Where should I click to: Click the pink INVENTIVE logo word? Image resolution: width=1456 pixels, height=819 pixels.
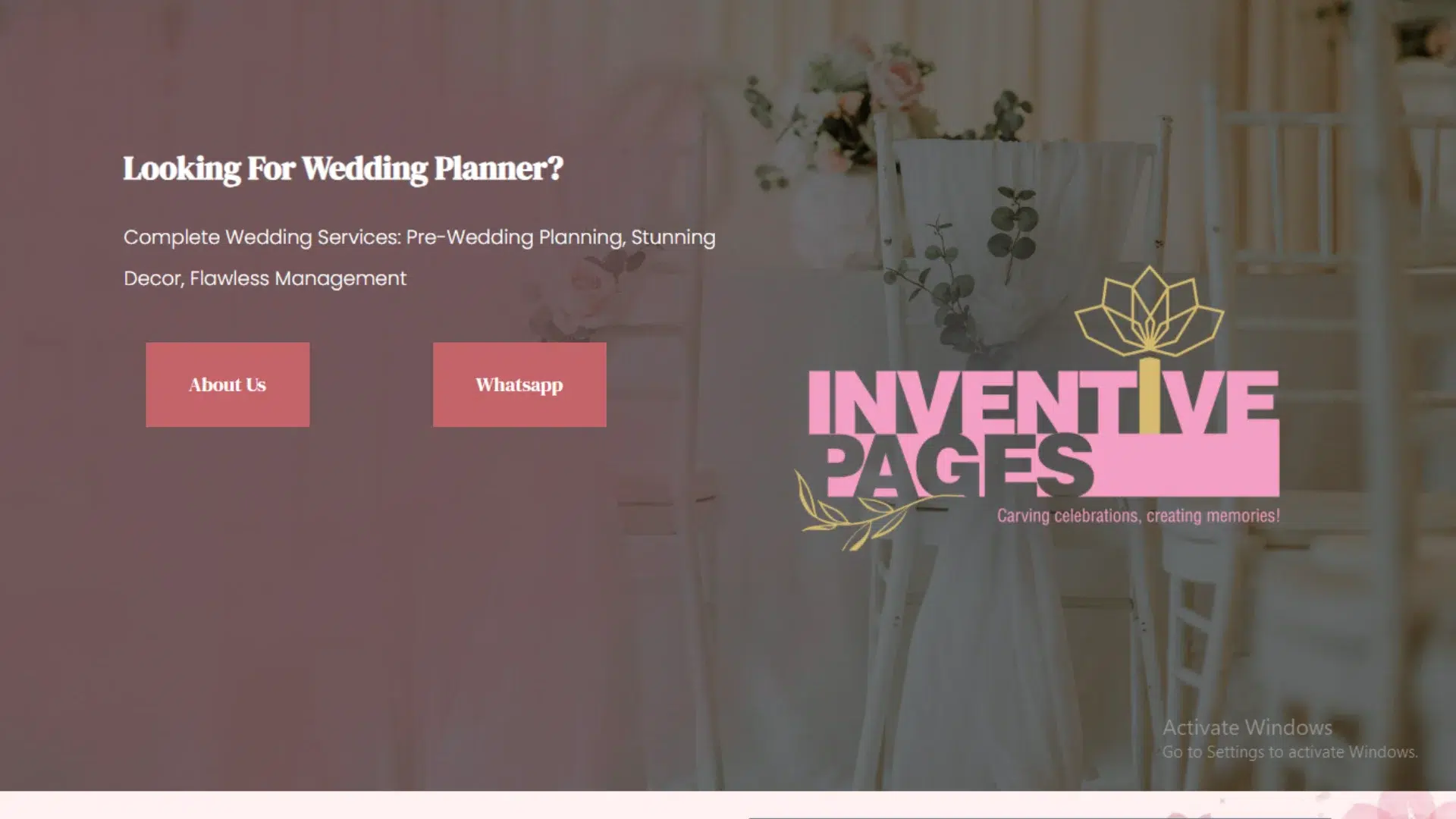[1043, 402]
